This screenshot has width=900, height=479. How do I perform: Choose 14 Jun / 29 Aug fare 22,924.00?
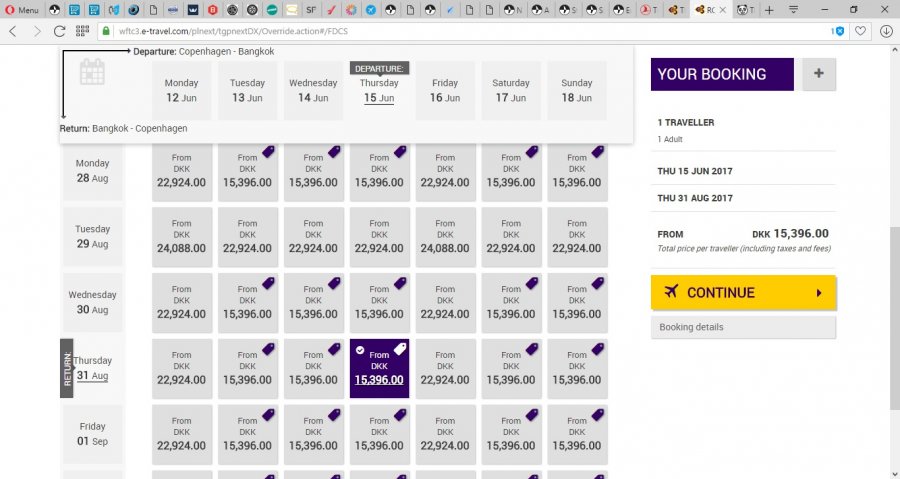tap(313, 236)
